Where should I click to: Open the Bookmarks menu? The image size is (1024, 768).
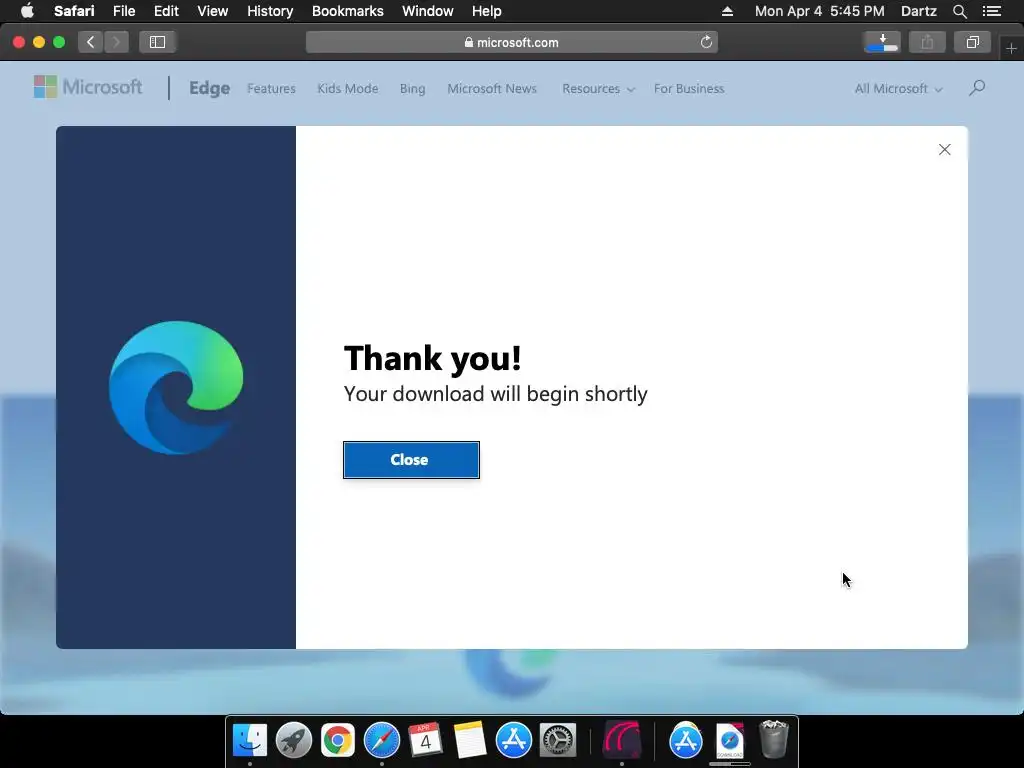[347, 11]
